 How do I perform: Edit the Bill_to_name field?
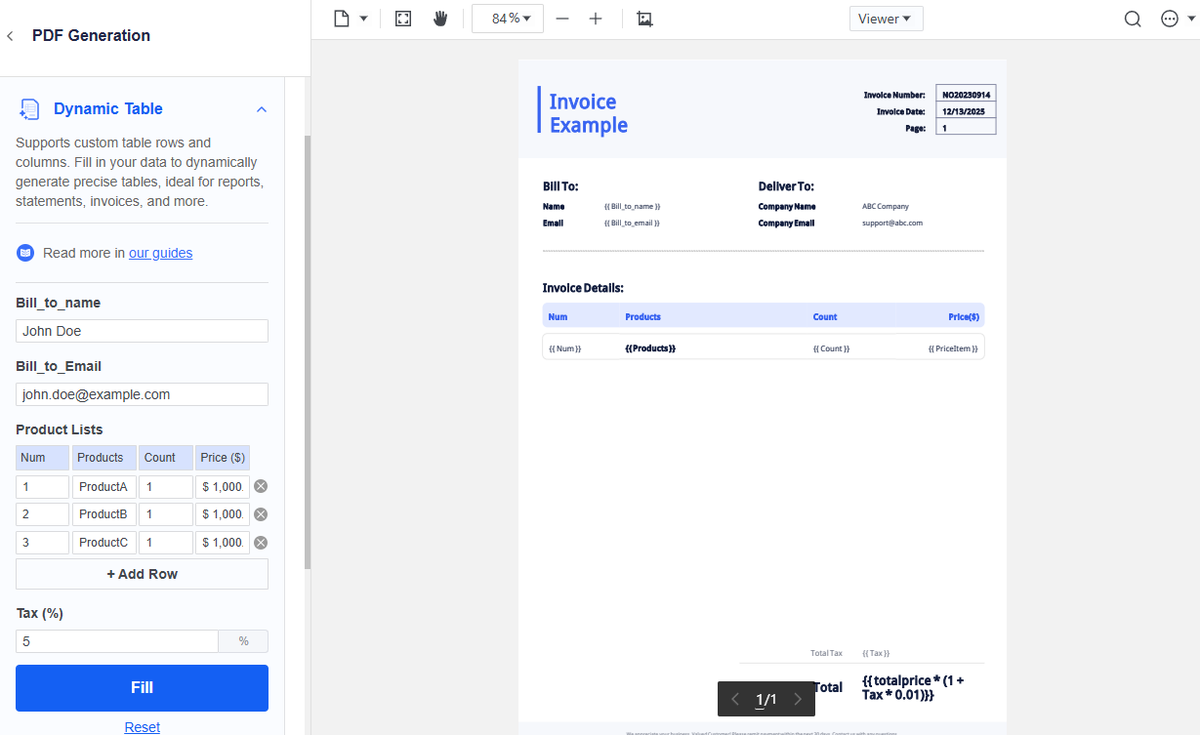point(142,331)
